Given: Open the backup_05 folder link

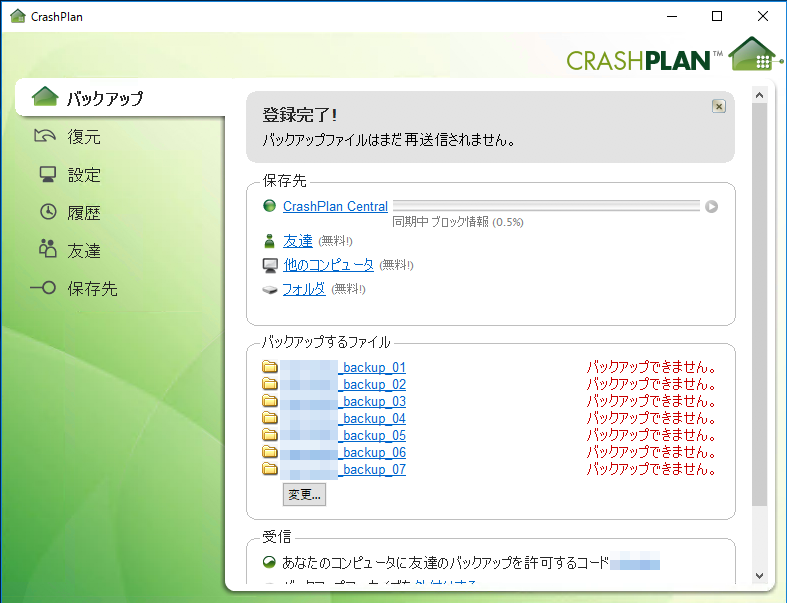Looking at the screenshot, I should [374, 435].
